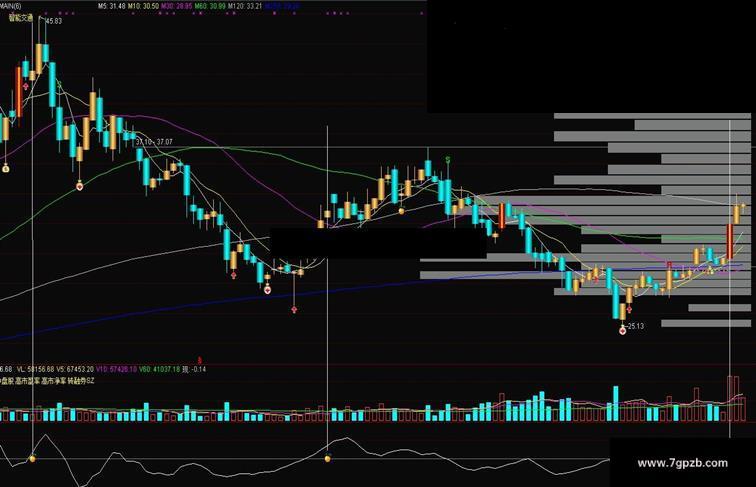Click the green M60: 30.99 label
756x487 pixels.
210,6
